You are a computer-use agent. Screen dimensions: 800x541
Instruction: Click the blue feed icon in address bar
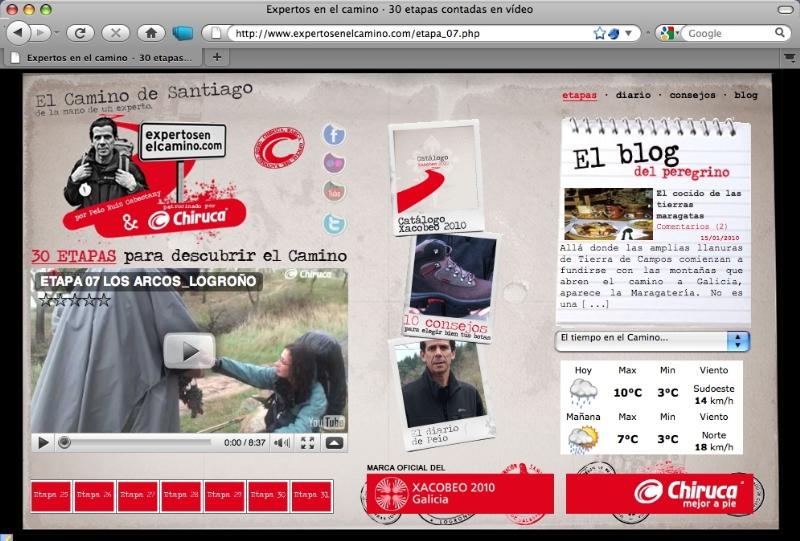coord(614,33)
